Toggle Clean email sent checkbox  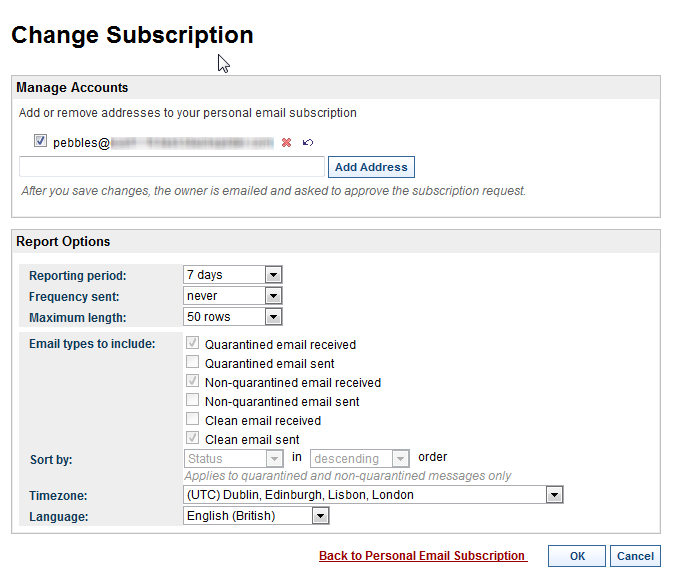[x=193, y=438]
